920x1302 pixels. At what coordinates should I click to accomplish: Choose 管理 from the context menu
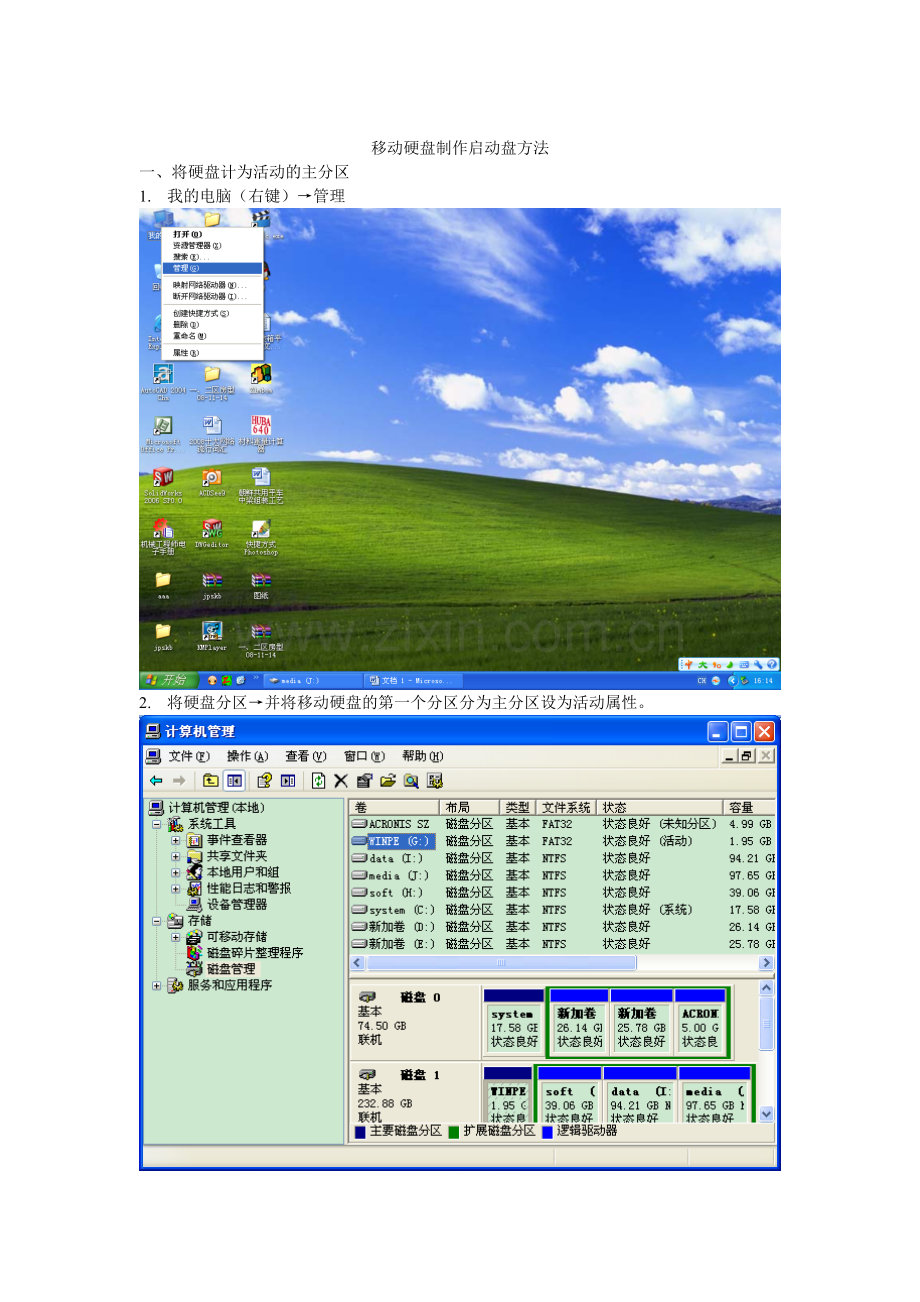(212, 268)
